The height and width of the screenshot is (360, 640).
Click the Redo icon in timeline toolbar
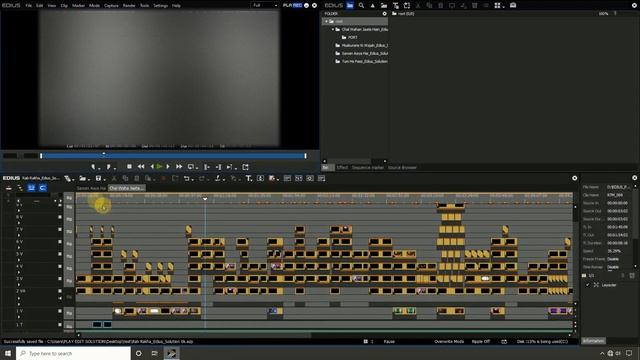pyautogui.click(x=201, y=178)
